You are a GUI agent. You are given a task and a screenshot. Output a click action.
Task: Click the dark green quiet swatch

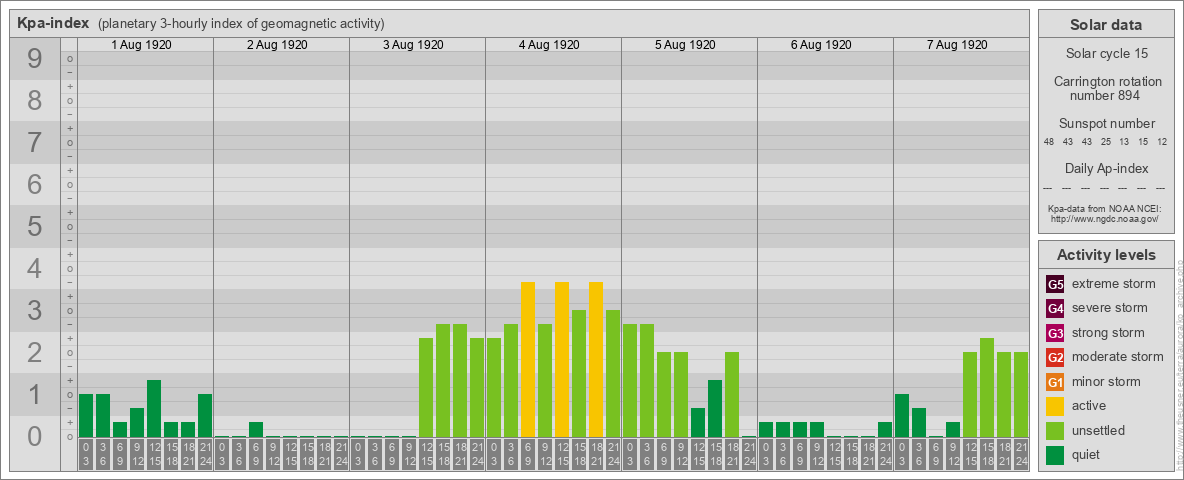(x=1056, y=455)
